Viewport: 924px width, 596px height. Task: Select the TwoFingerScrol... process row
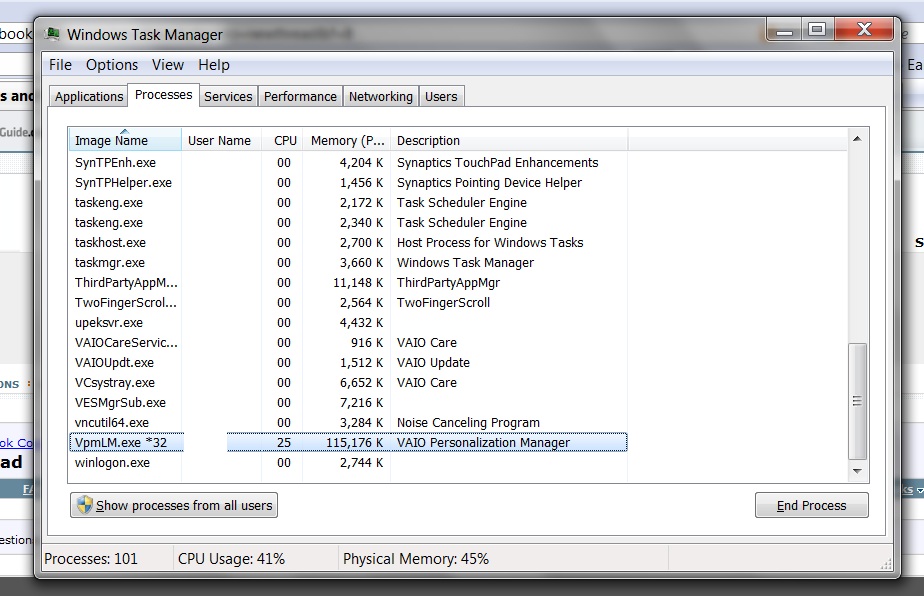point(348,303)
